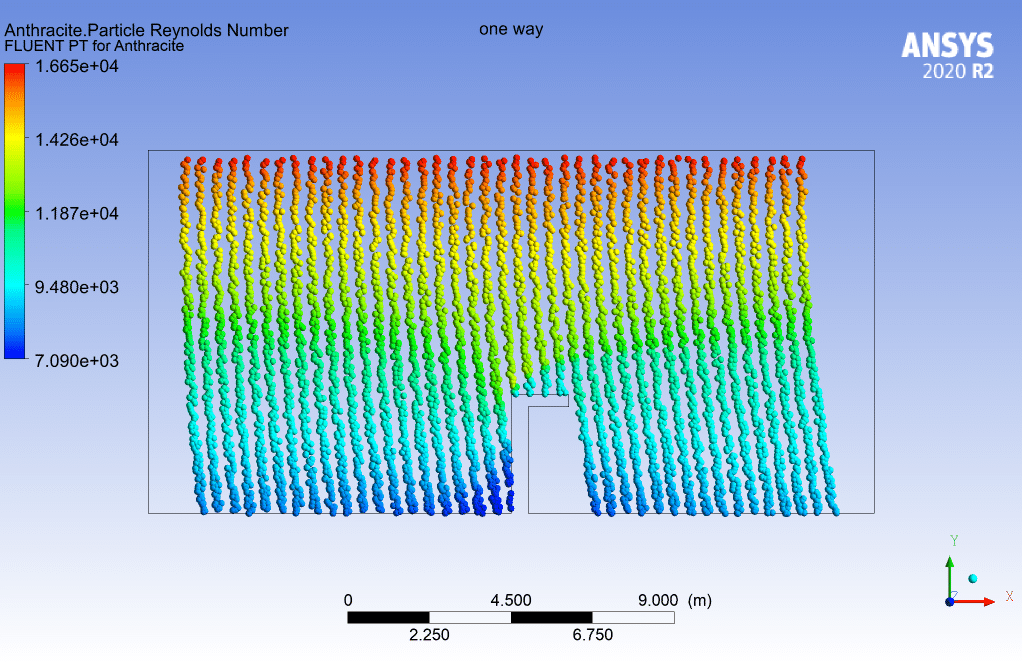Click the blue Z origin point of the triad
1022x664 pixels.
949,602
